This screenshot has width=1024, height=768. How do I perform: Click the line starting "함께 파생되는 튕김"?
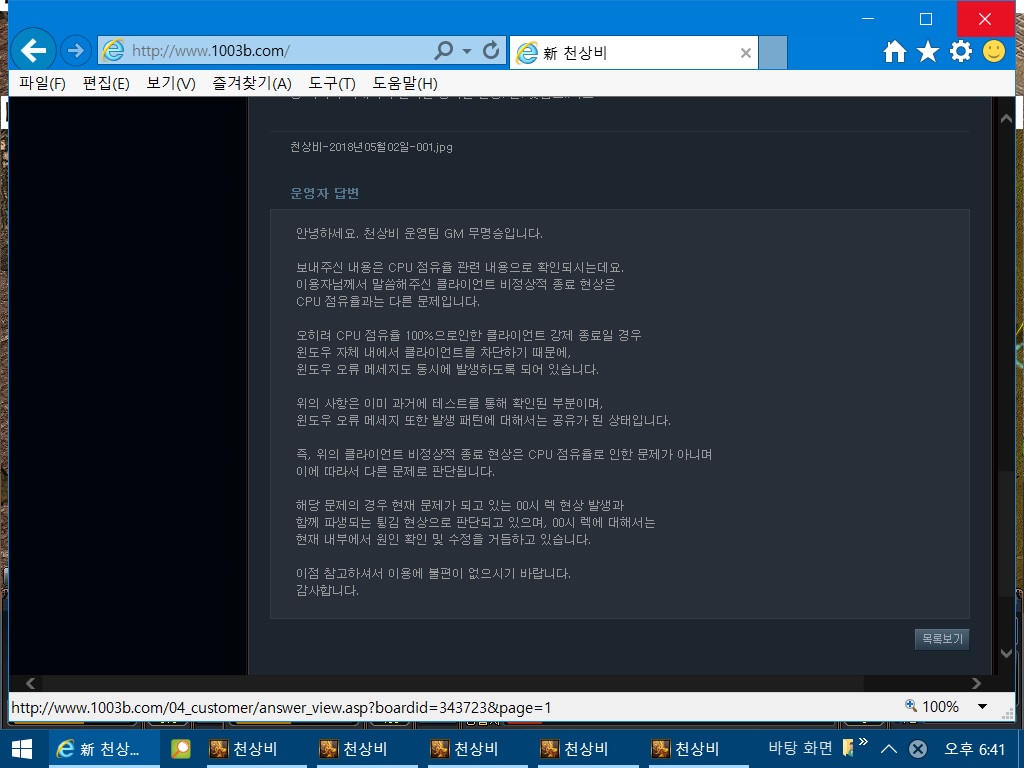click(475, 522)
